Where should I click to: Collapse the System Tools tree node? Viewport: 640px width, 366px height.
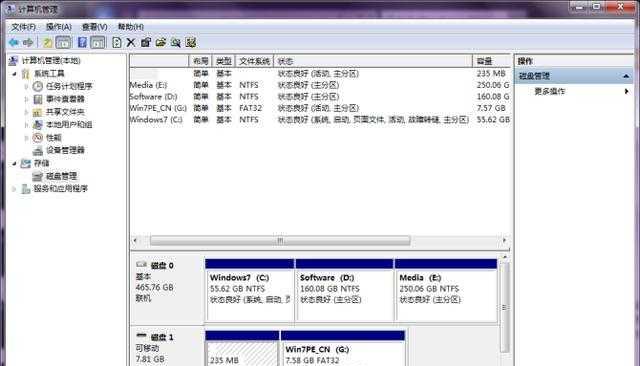coord(15,74)
